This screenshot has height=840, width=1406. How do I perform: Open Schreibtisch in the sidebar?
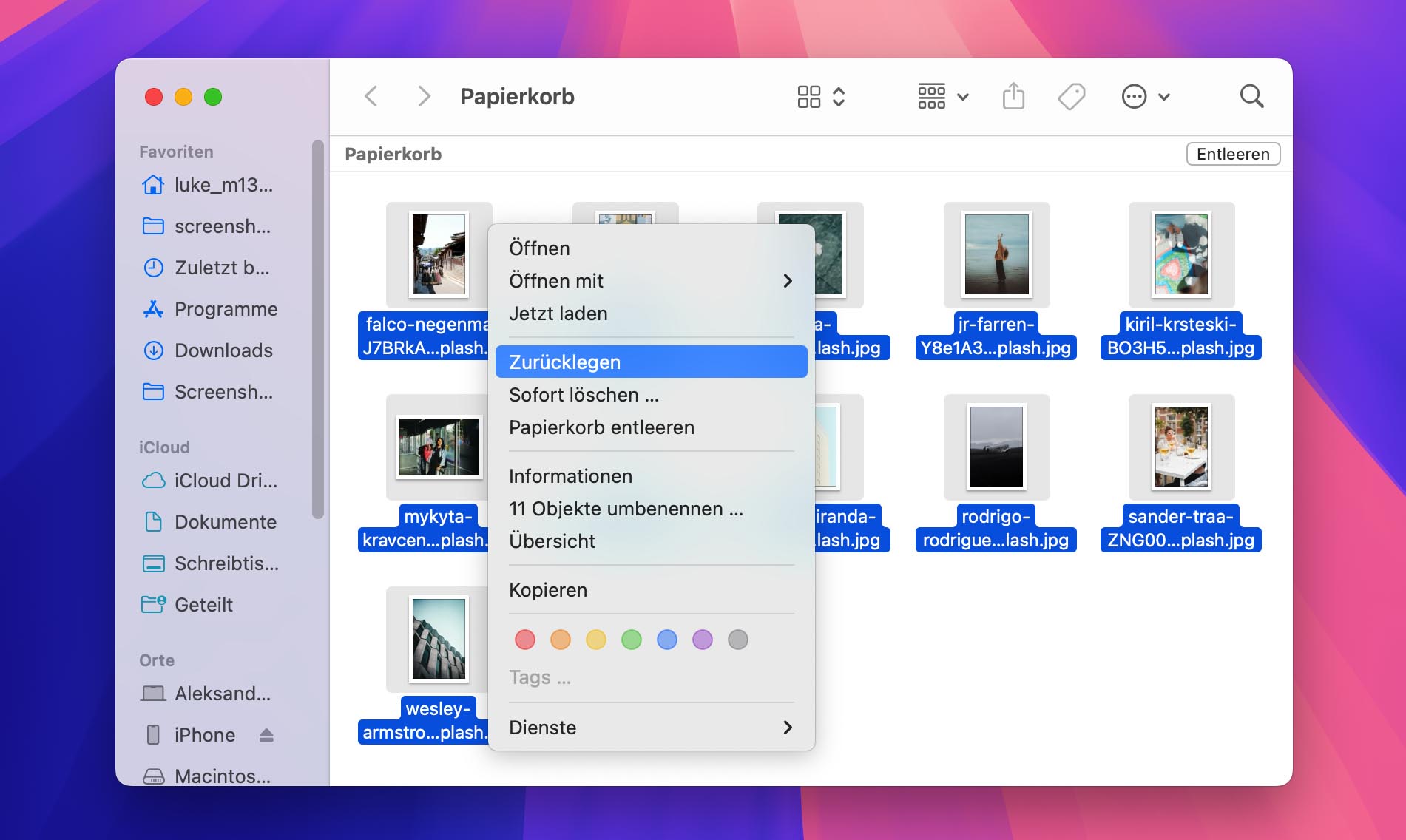(209, 563)
